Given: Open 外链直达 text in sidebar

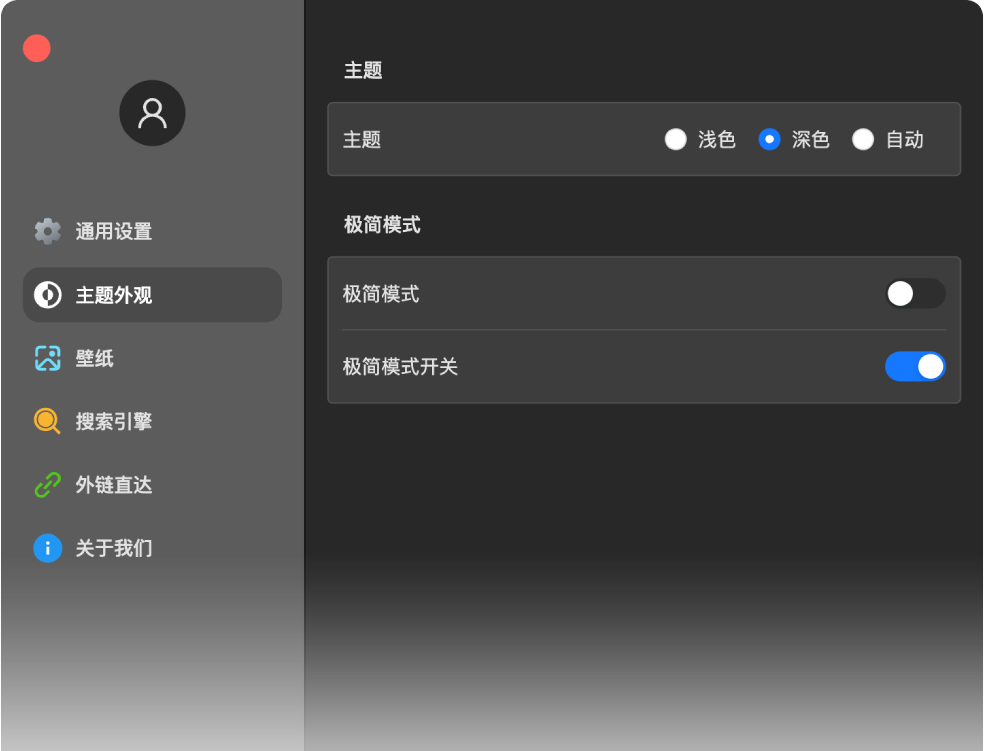Looking at the screenshot, I should click(114, 485).
